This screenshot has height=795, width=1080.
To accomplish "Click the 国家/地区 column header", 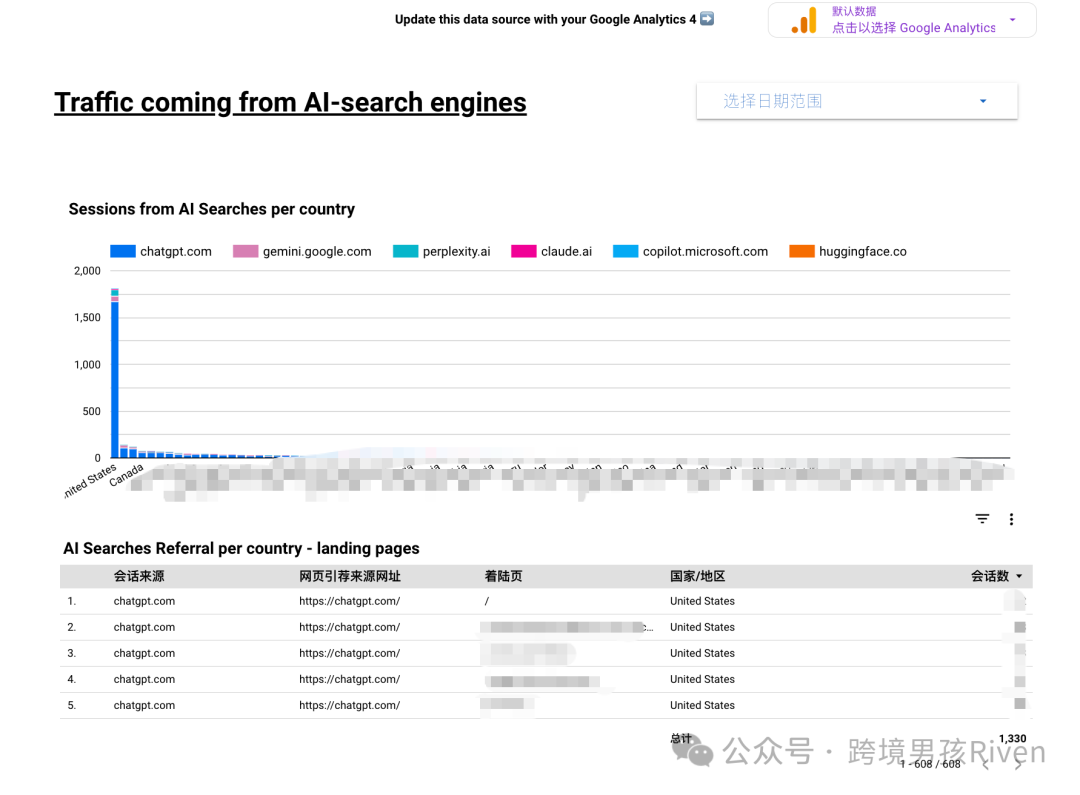I will [x=697, y=576].
